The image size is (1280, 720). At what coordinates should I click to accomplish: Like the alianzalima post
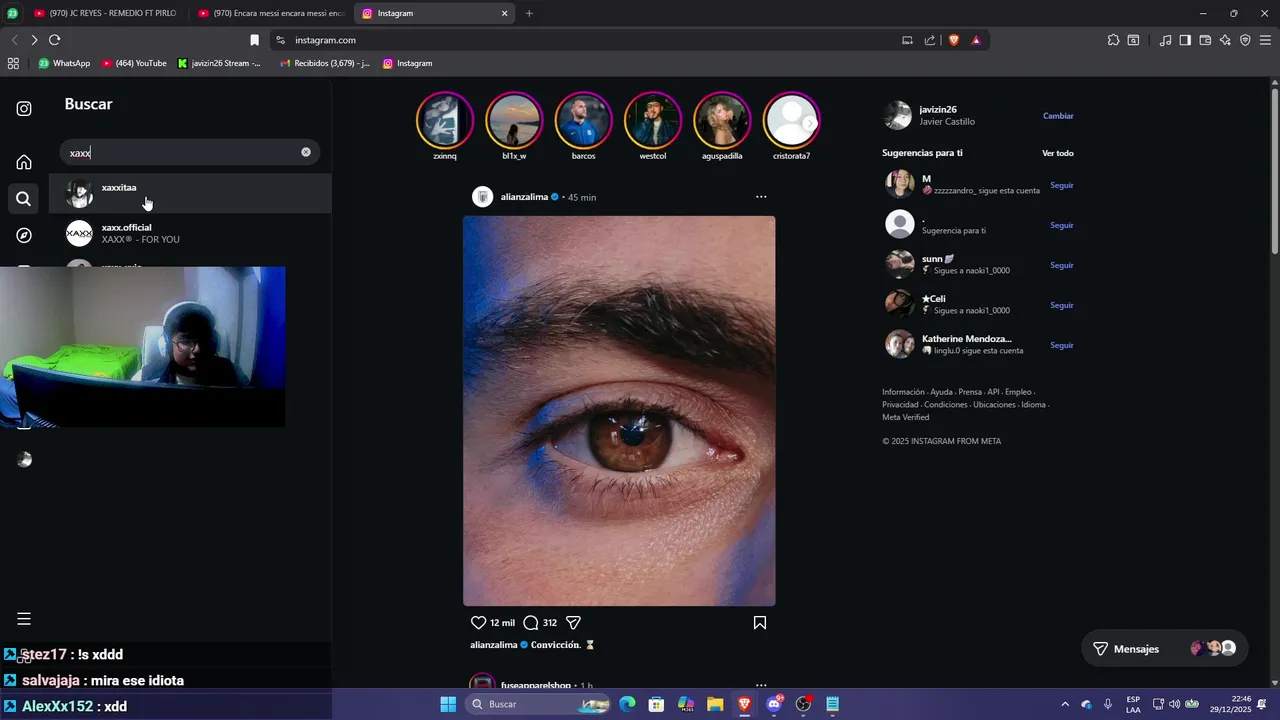point(478,622)
